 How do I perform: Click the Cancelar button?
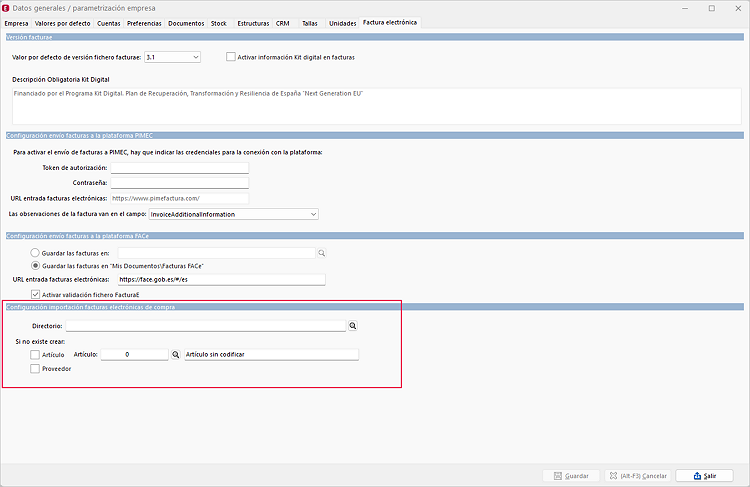coord(638,476)
